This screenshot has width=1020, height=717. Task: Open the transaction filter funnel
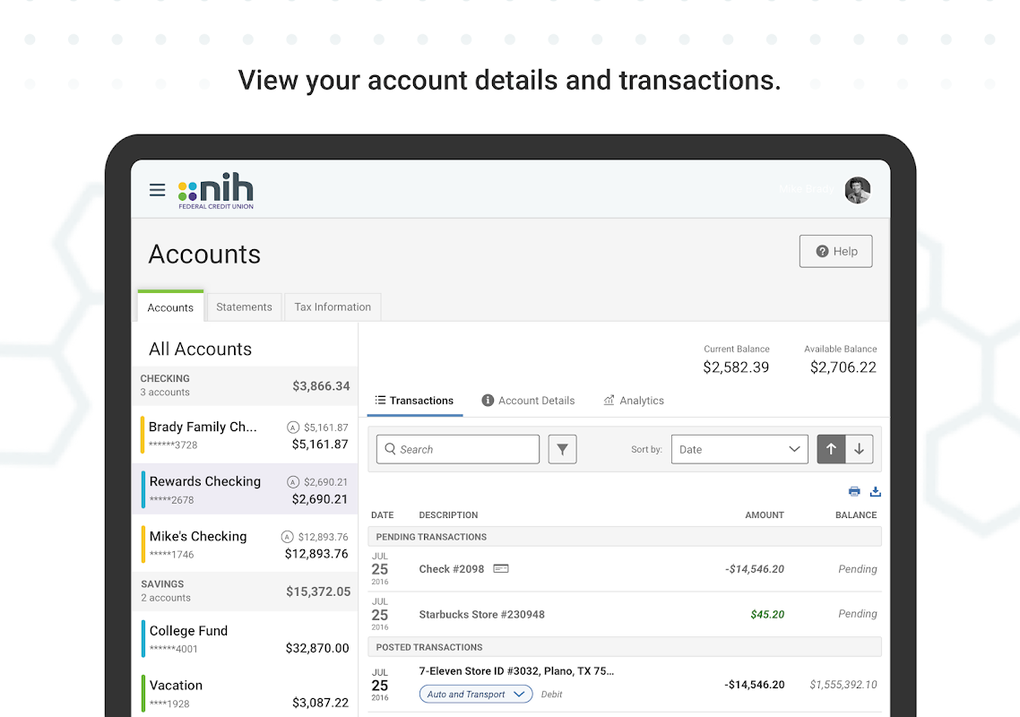(562, 449)
